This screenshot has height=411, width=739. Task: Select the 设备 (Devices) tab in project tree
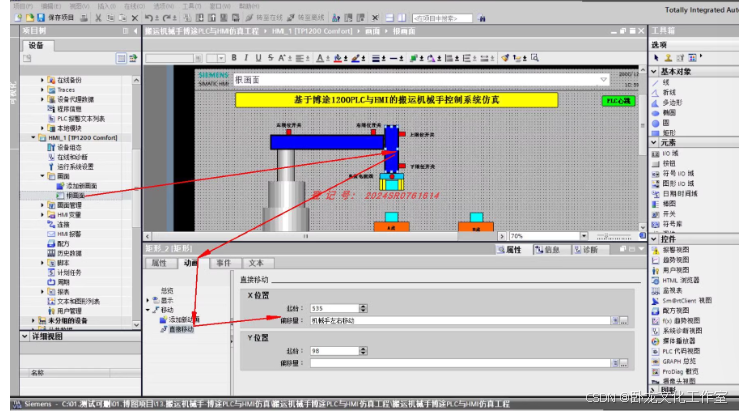point(36,45)
